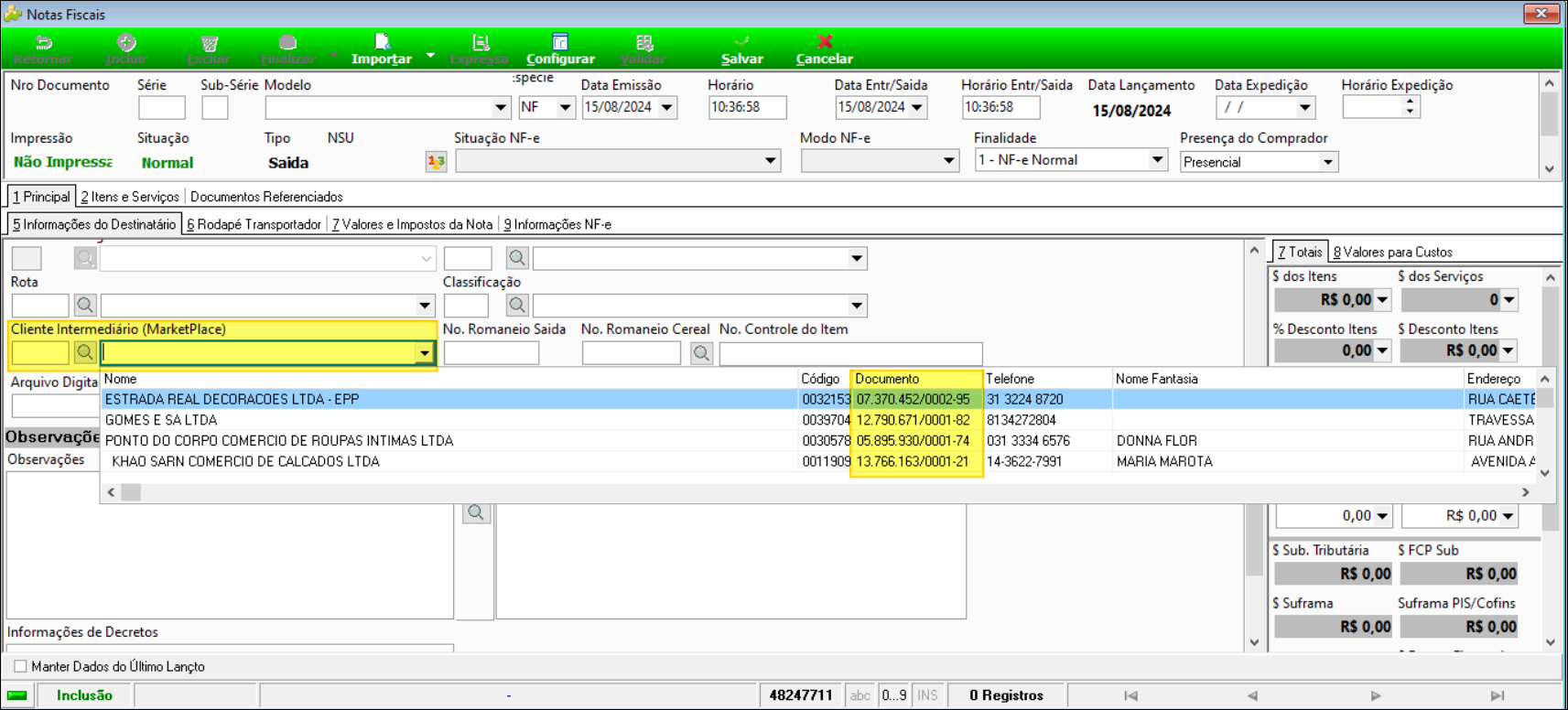Image resolution: width=1568 pixels, height=710 pixels.
Task: Click the Nro Série input field
Action: click(x=162, y=107)
